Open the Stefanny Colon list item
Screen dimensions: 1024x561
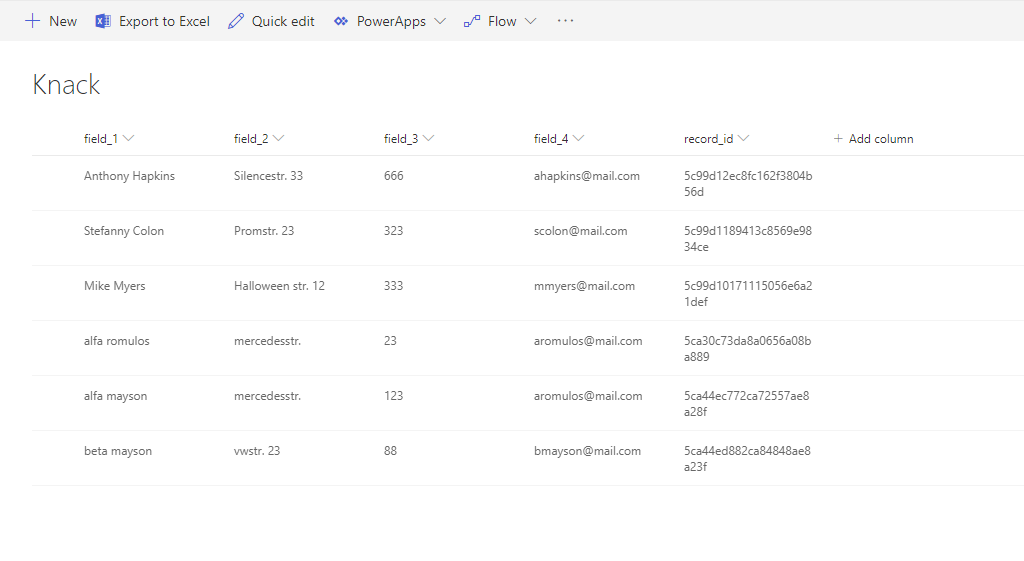[124, 231]
